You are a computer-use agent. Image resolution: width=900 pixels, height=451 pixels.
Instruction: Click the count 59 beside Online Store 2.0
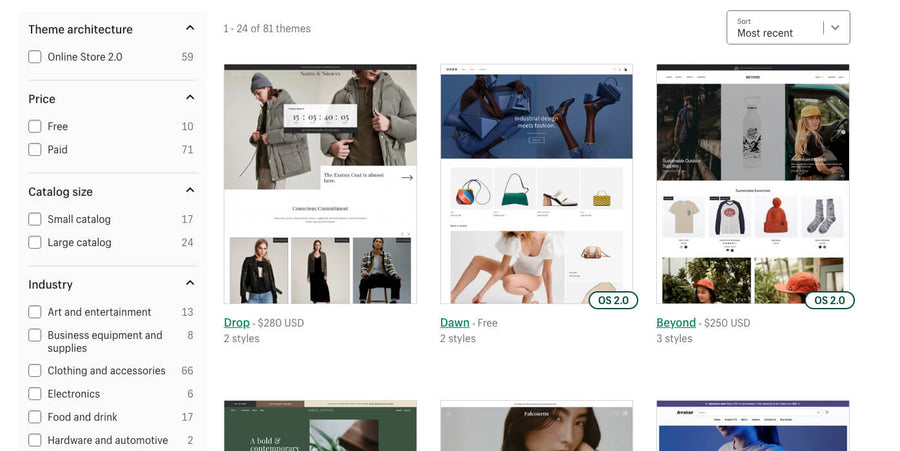187,57
